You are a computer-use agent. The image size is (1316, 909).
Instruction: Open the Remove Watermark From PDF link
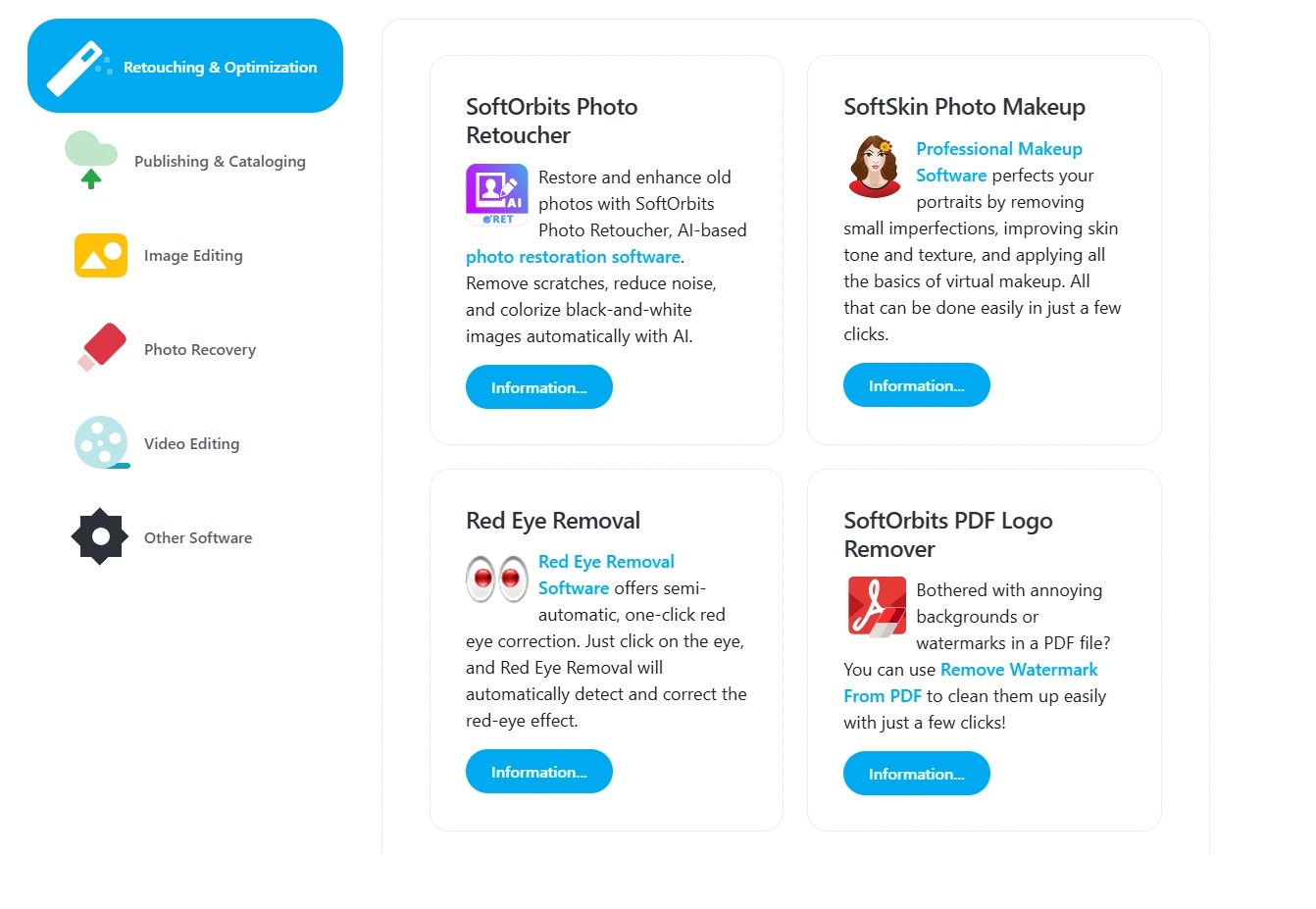971,682
